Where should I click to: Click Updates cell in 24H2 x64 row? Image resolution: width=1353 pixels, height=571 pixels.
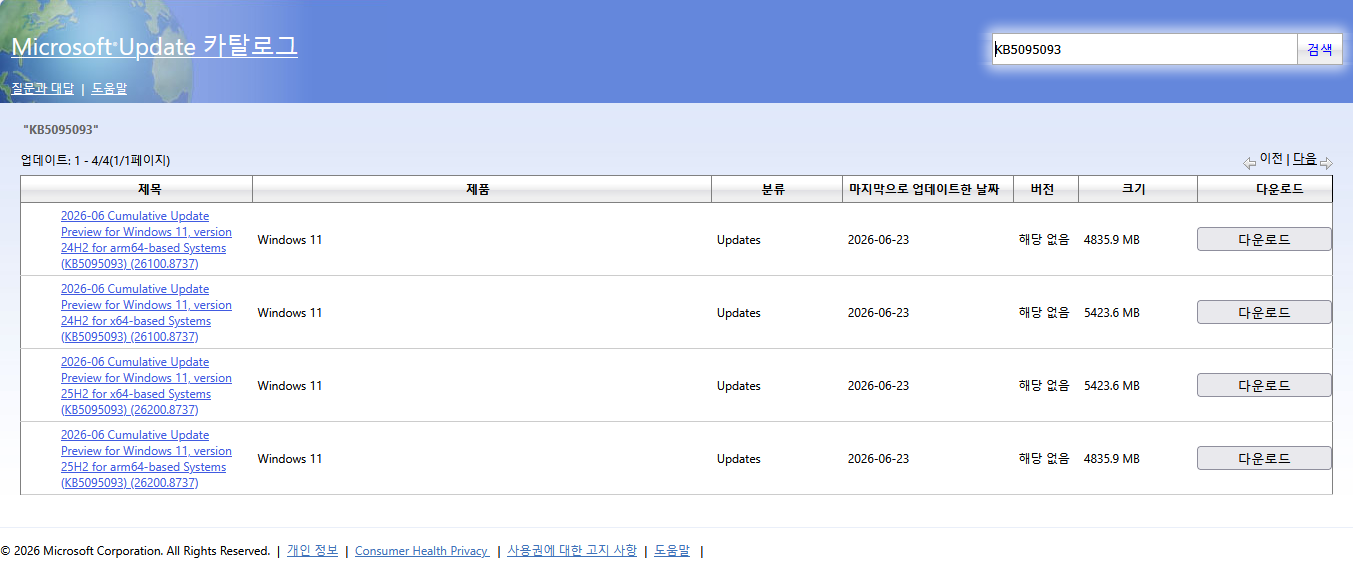click(x=739, y=313)
